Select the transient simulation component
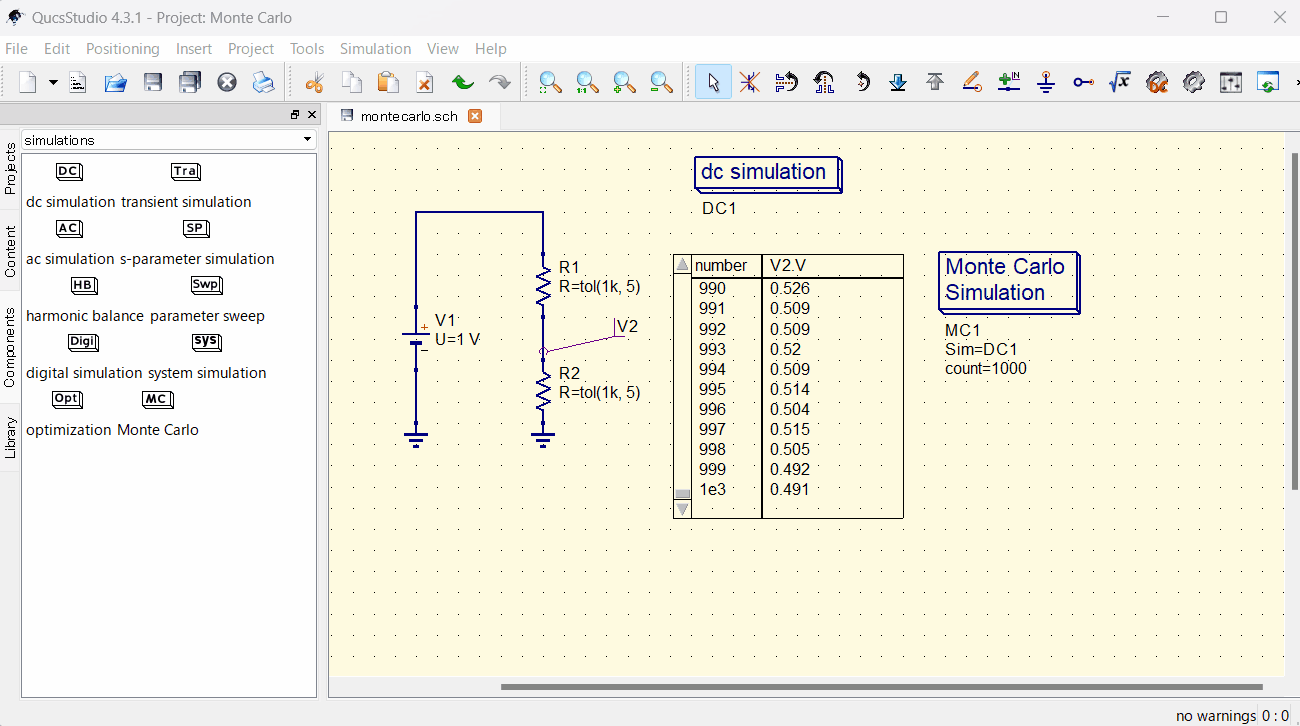Image resolution: width=1300 pixels, height=726 pixels. coord(185,171)
